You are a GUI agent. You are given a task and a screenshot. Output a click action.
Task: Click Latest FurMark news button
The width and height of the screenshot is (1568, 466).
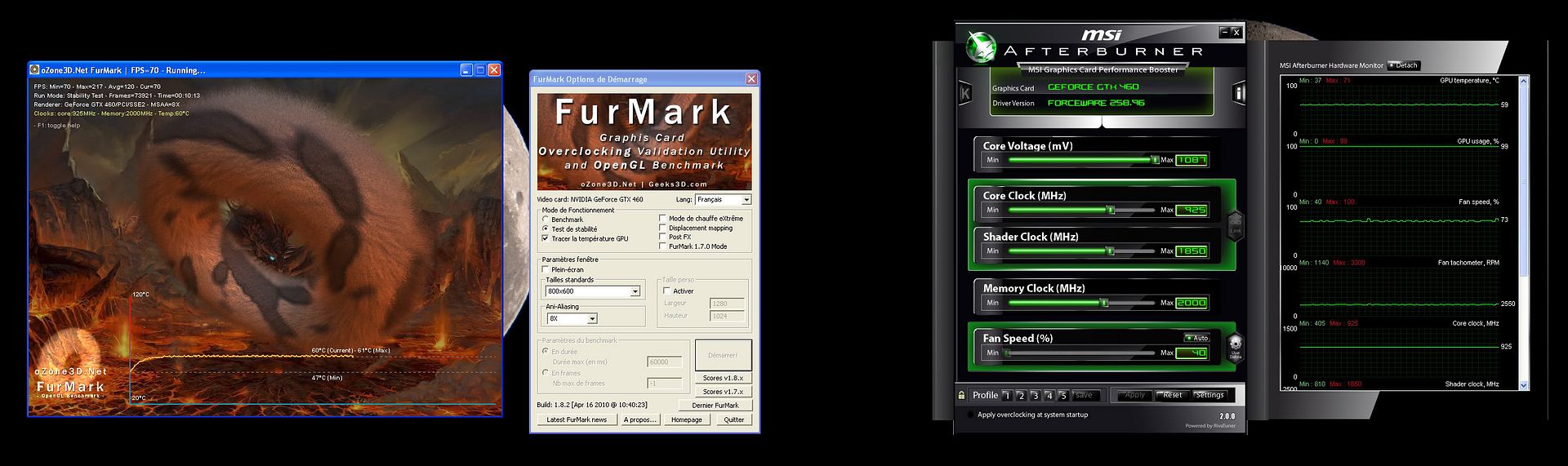coord(577,419)
